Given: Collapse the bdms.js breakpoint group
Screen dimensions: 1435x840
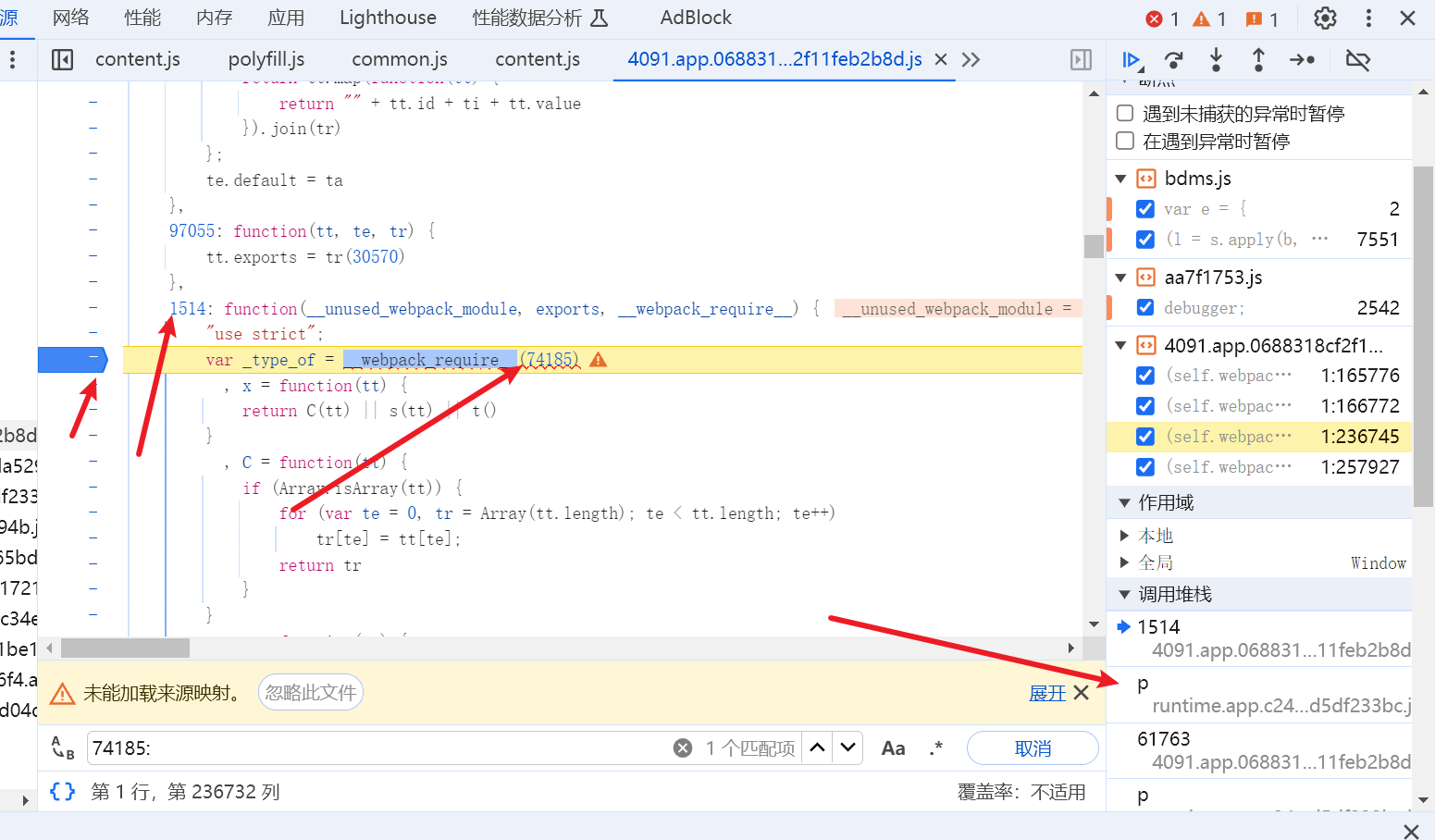Looking at the screenshot, I should point(1121,179).
